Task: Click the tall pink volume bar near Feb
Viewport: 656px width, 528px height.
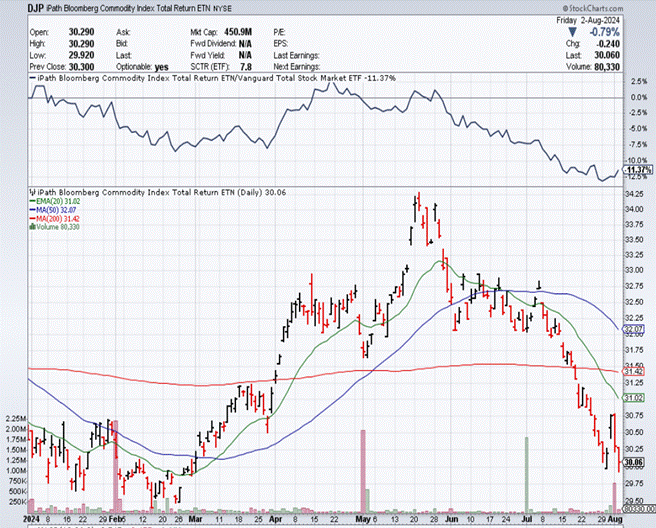Action: 116,467
